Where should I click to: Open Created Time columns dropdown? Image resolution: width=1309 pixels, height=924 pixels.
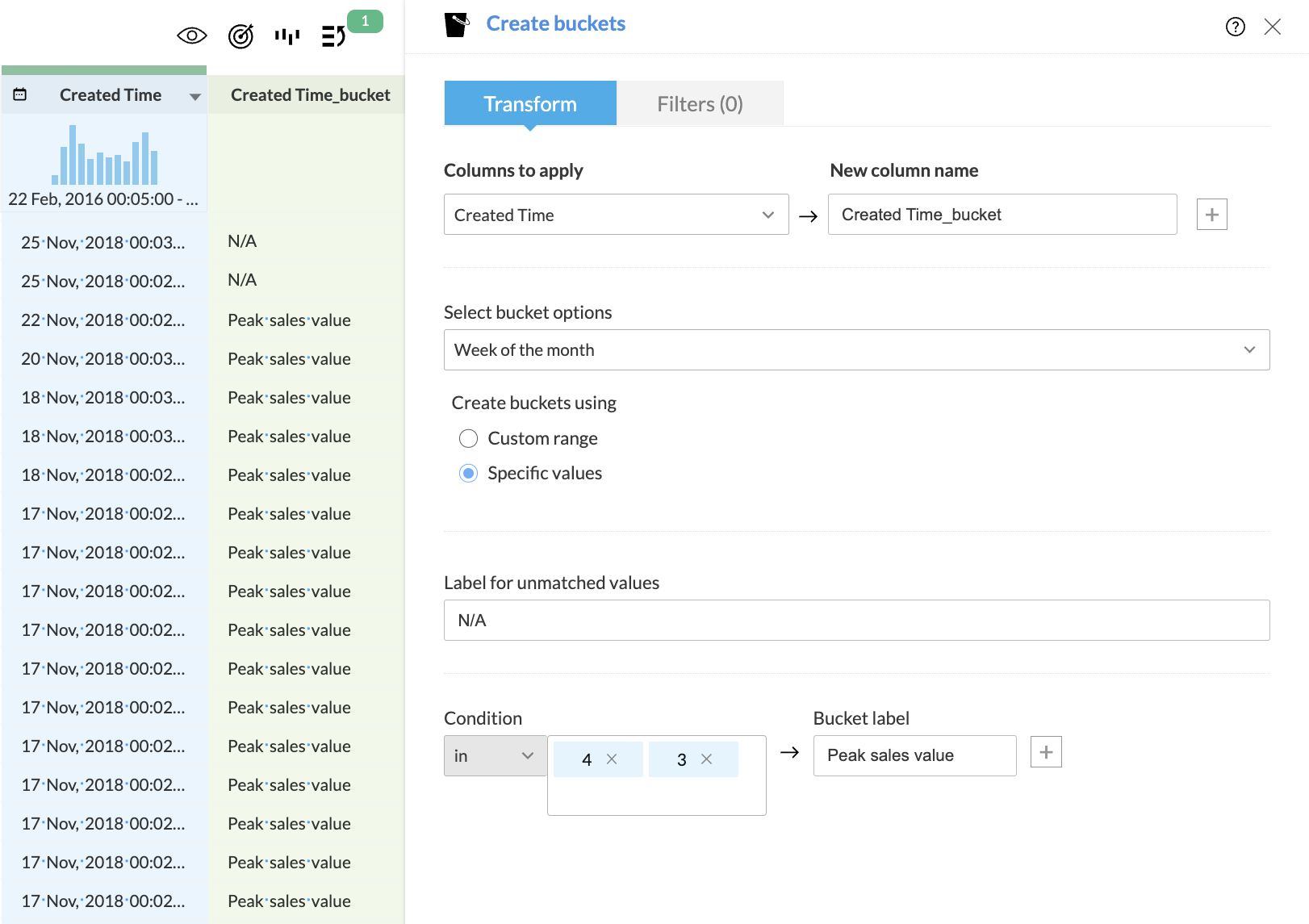(x=616, y=215)
